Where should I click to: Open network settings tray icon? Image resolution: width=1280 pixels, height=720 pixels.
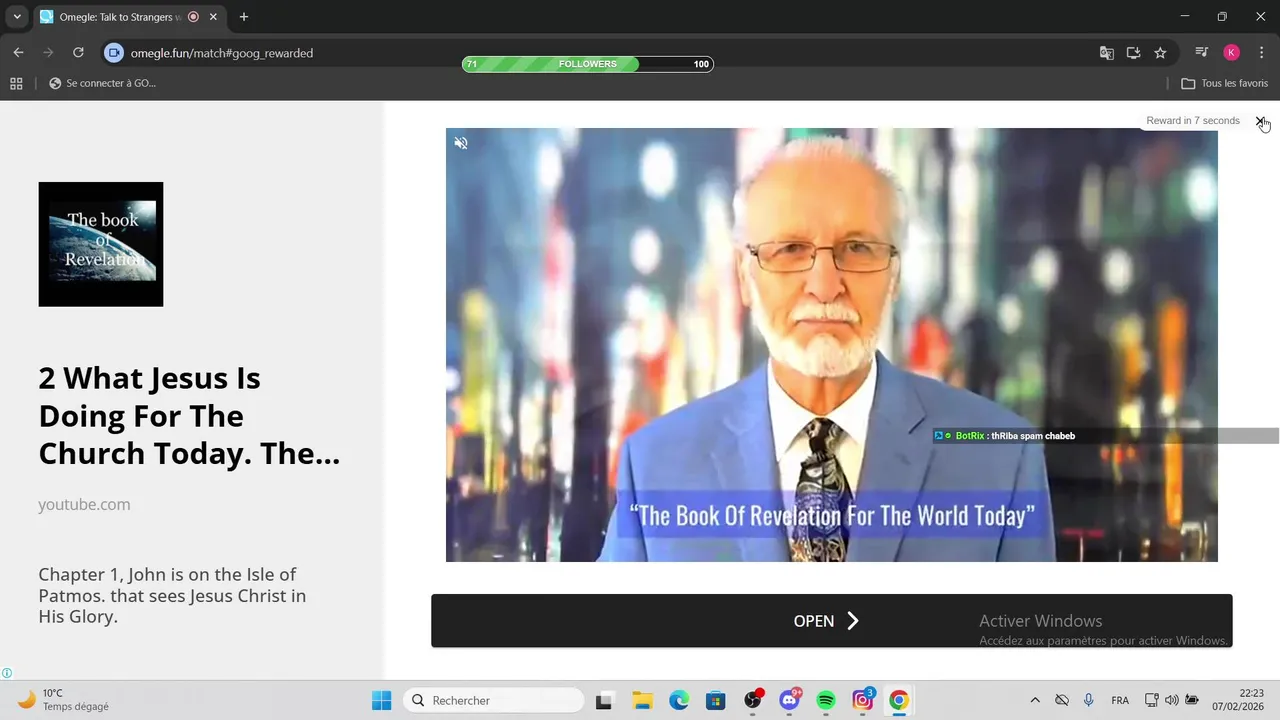(x=1152, y=700)
